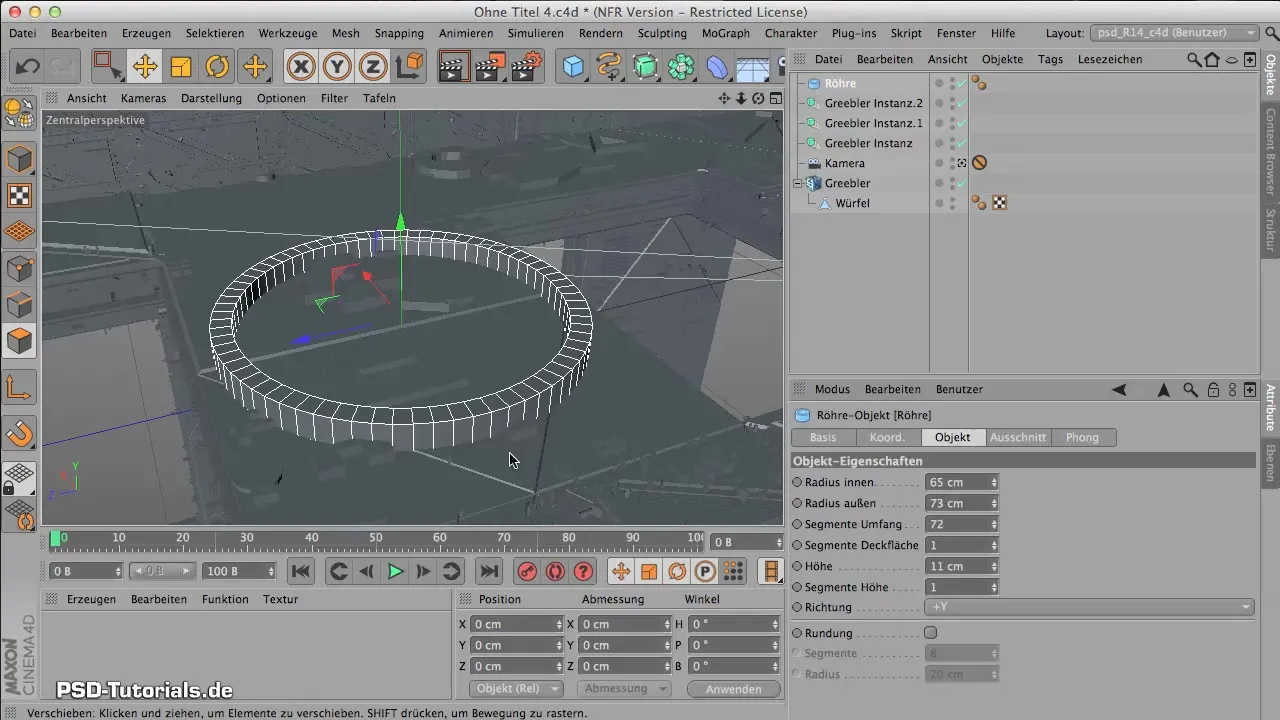This screenshot has height=720, width=1280.
Task: Toggle the green checkmark for the Greebler object
Action: point(962,183)
